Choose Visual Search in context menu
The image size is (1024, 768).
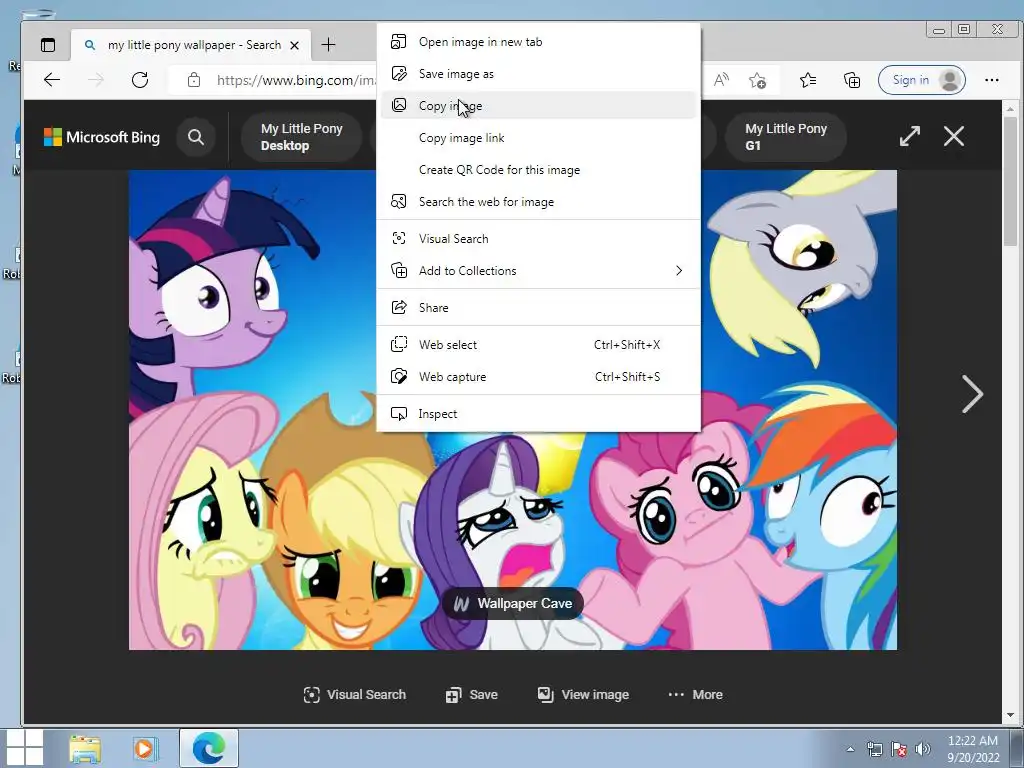[539, 238]
